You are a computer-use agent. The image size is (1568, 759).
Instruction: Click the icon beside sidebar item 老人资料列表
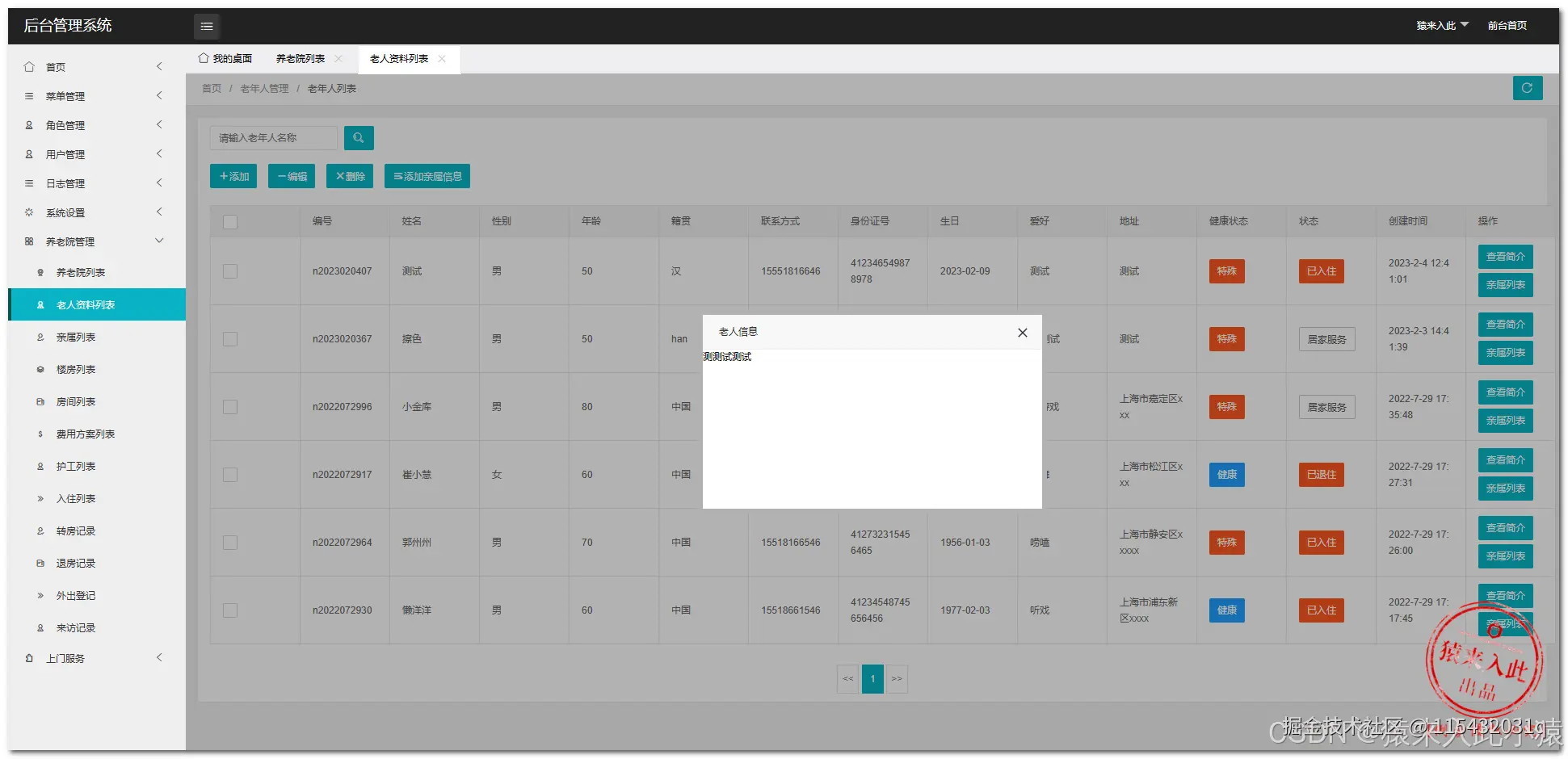pos(40,305)
